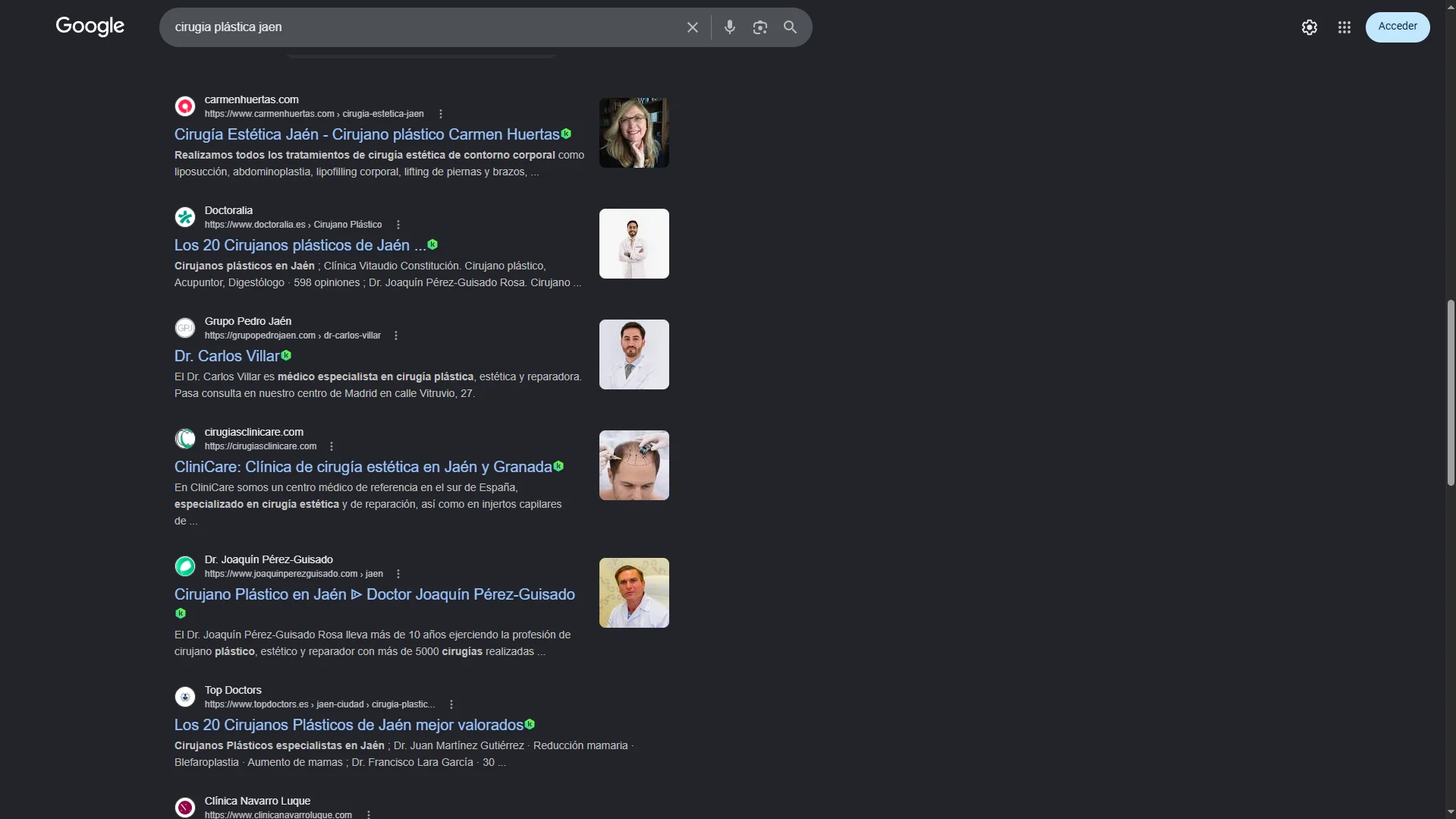Open more options for Grupo Pedro Jaén result
This screenshot has width=1456, height=819.
396,335
